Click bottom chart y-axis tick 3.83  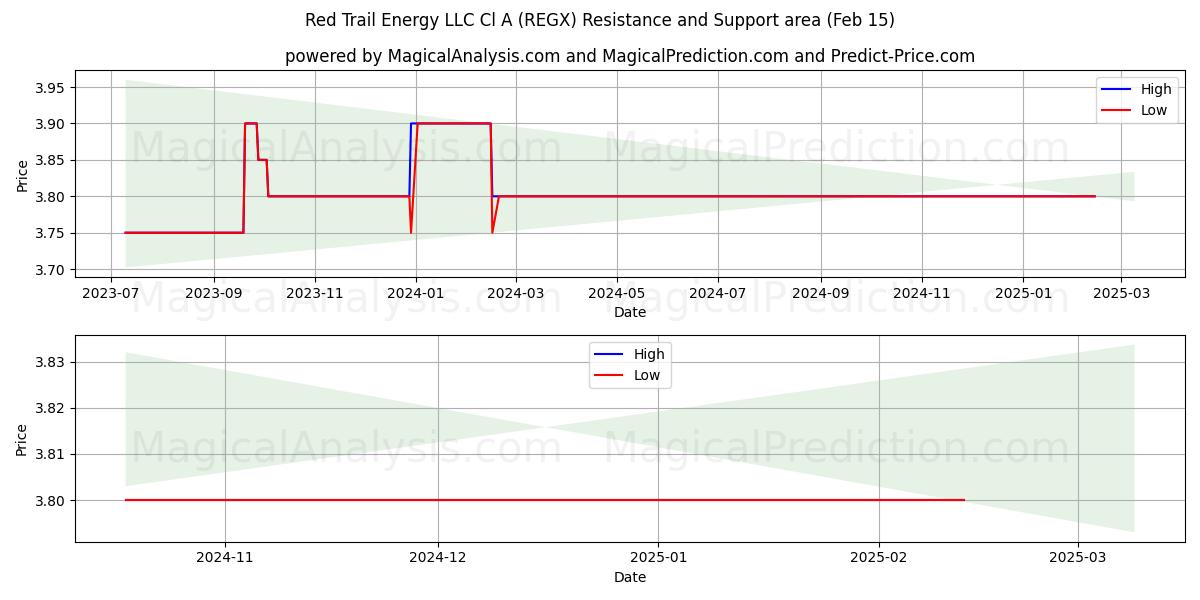pos(51,362)
